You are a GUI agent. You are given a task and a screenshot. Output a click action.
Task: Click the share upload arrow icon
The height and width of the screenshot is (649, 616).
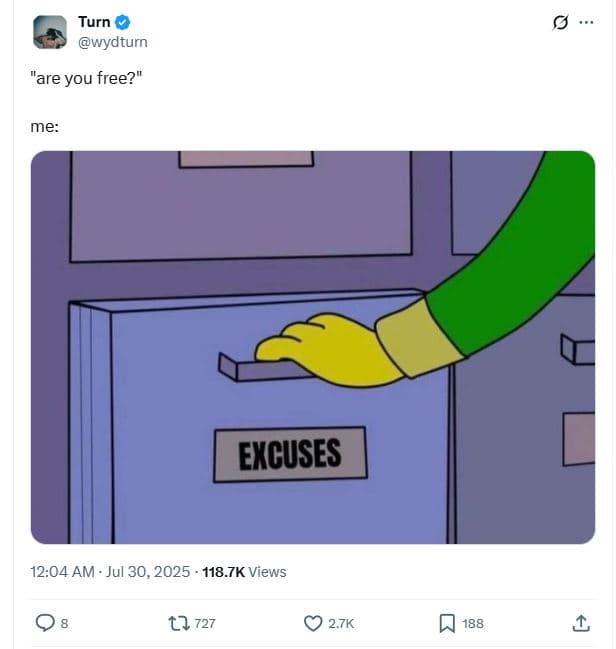(x=581, y=623)
